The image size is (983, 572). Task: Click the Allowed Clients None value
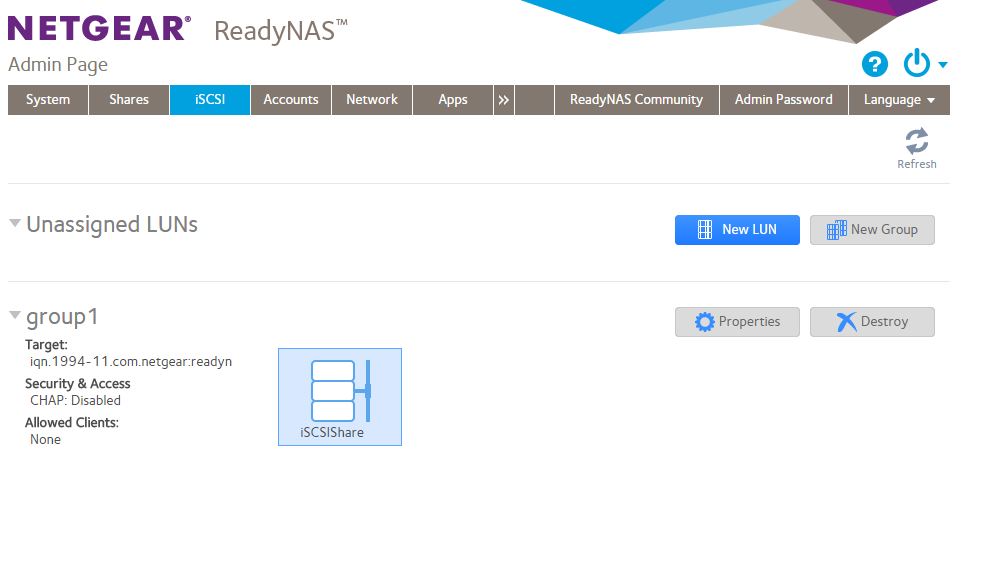pyautogui.click(x=45, y=440)
